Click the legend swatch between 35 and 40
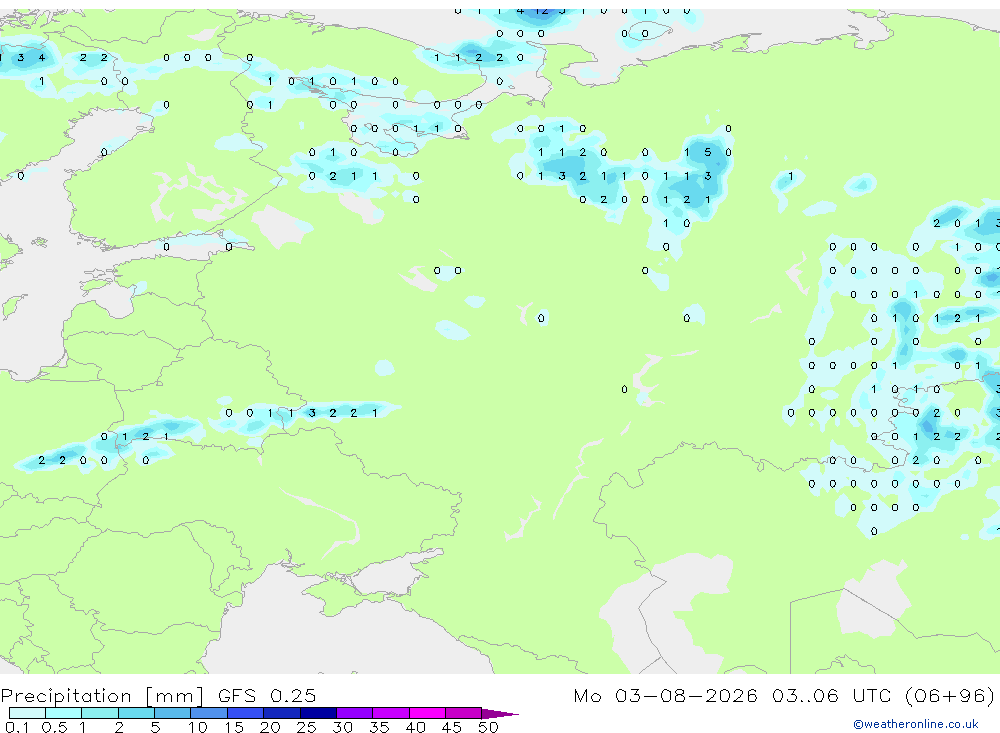This screenshot has height=733, width=1000. pos(390,713)
